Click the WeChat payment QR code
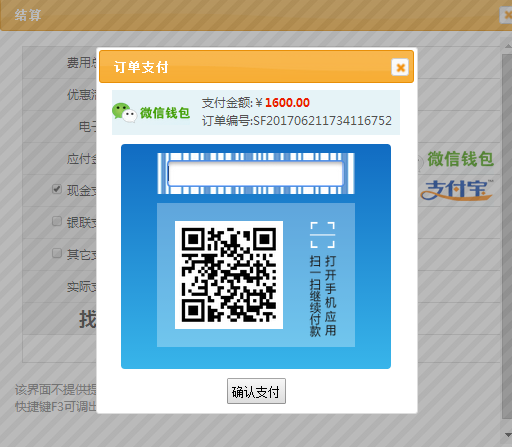This screenshot has height=447, width=512. pos(229,275)
